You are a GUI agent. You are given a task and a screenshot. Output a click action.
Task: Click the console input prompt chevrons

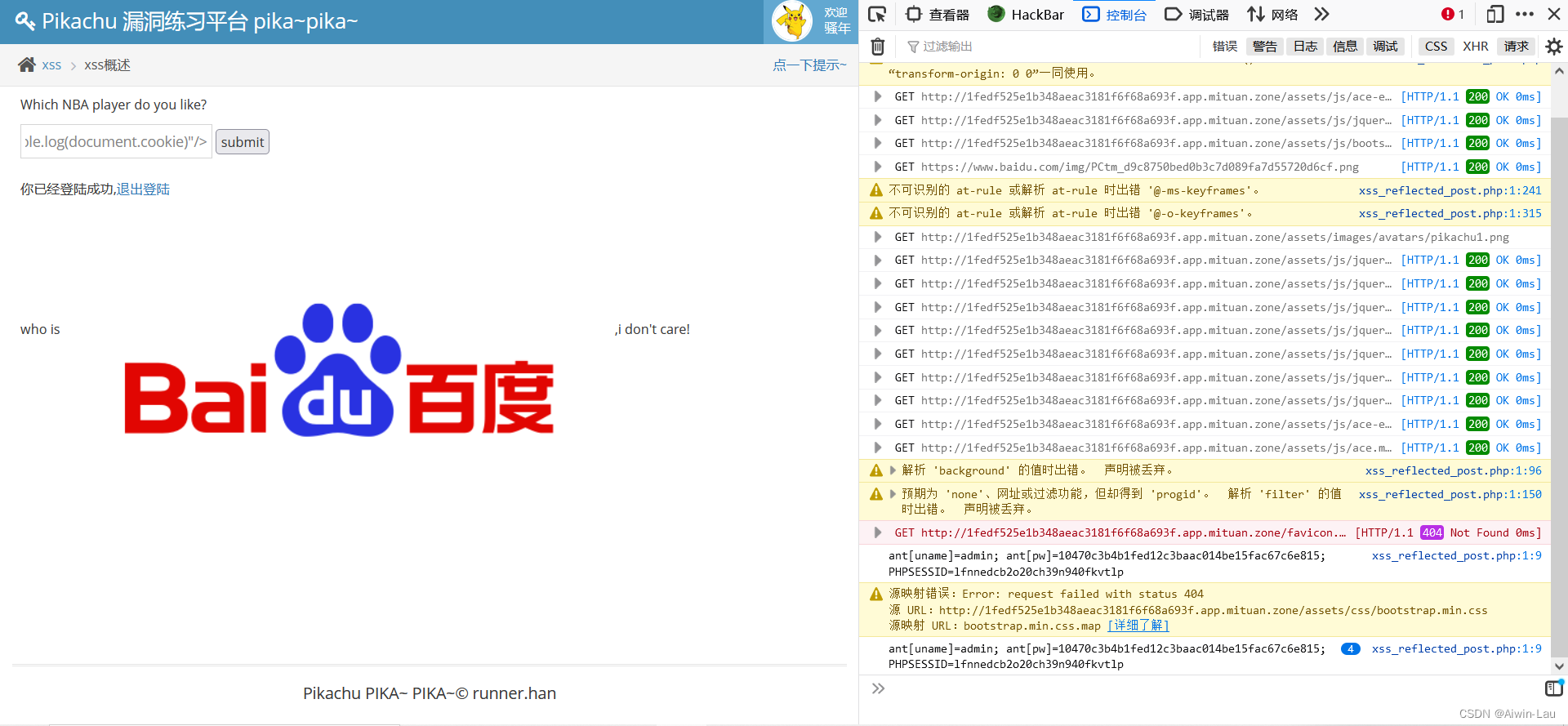[878, 688]
